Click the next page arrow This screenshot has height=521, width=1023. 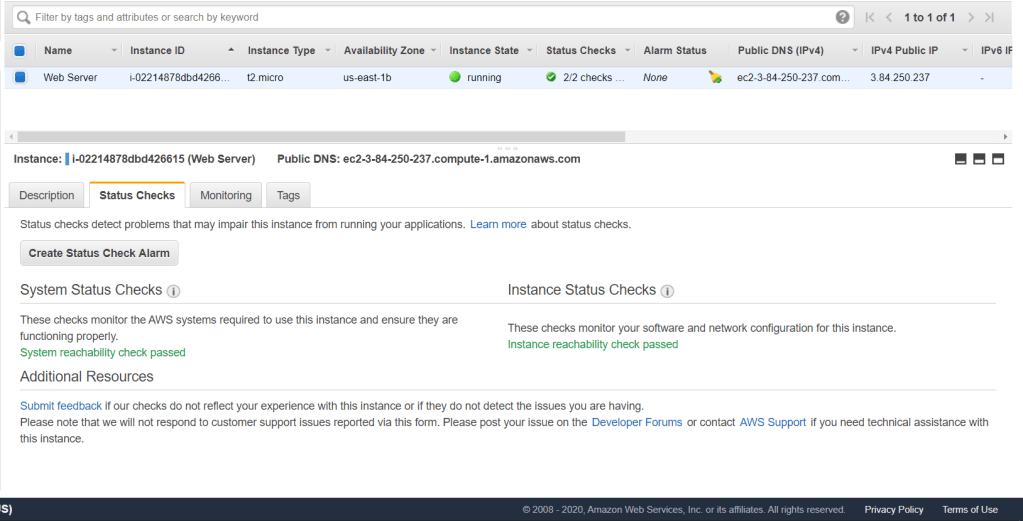point(970,17)
